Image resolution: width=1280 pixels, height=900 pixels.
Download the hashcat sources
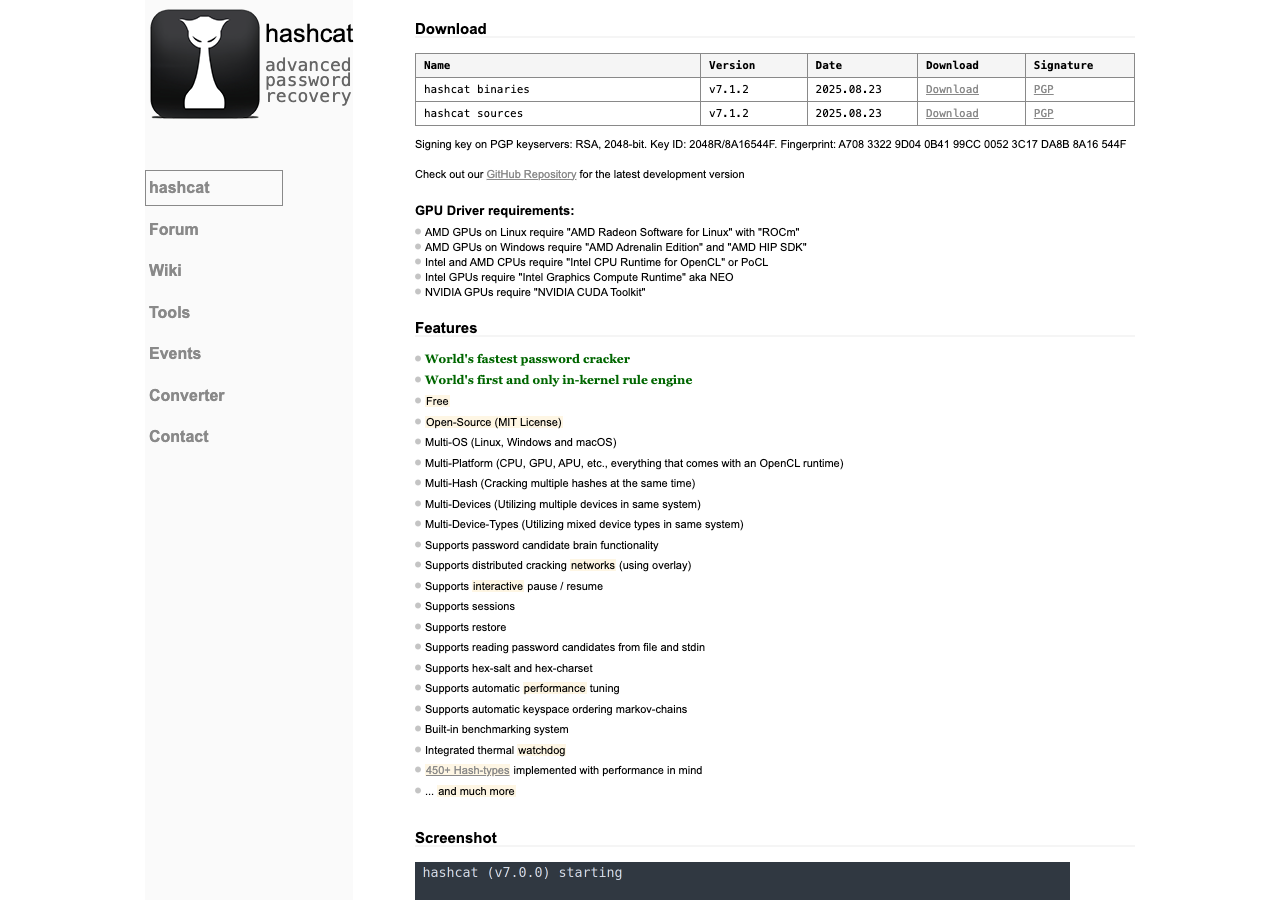coord(951,113)
